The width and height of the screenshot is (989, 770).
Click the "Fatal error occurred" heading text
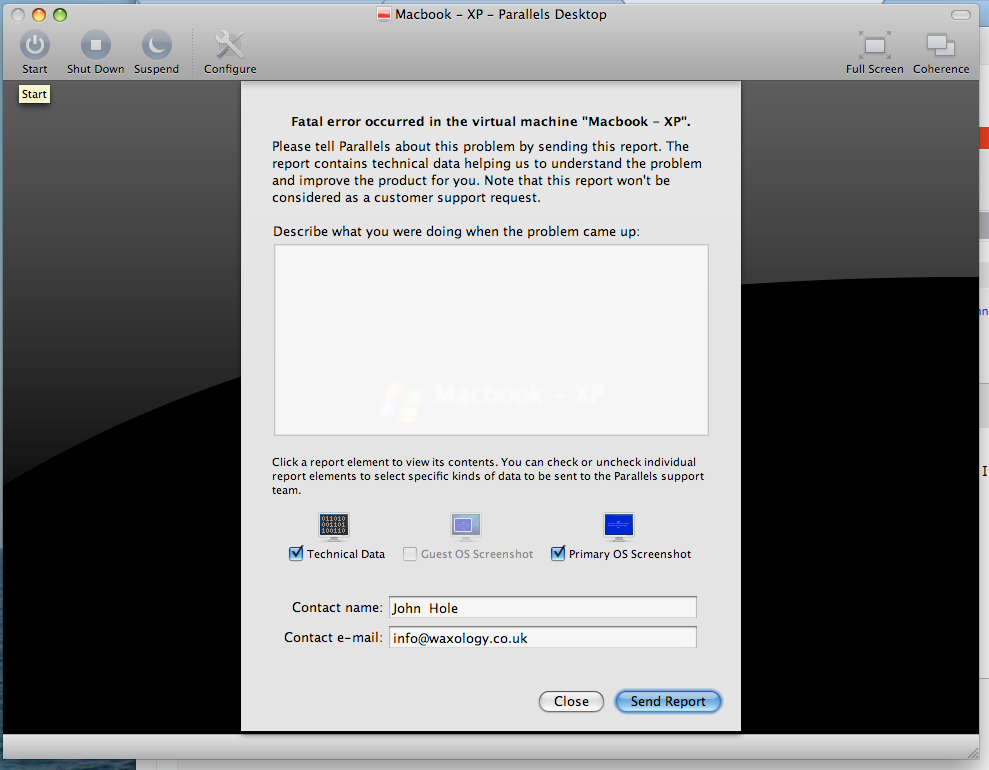491,122
